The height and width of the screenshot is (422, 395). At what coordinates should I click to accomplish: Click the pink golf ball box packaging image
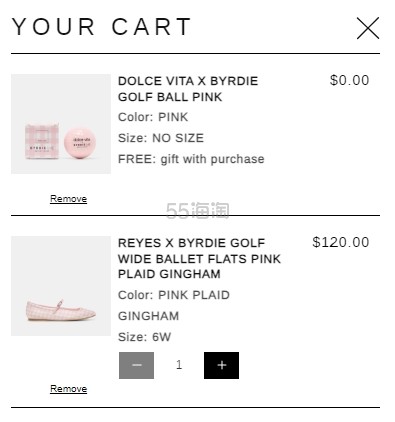tap(42, 141)
